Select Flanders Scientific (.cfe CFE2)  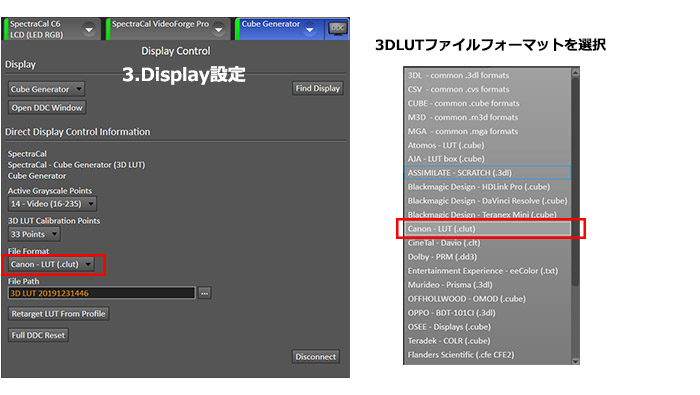[488, 355]
